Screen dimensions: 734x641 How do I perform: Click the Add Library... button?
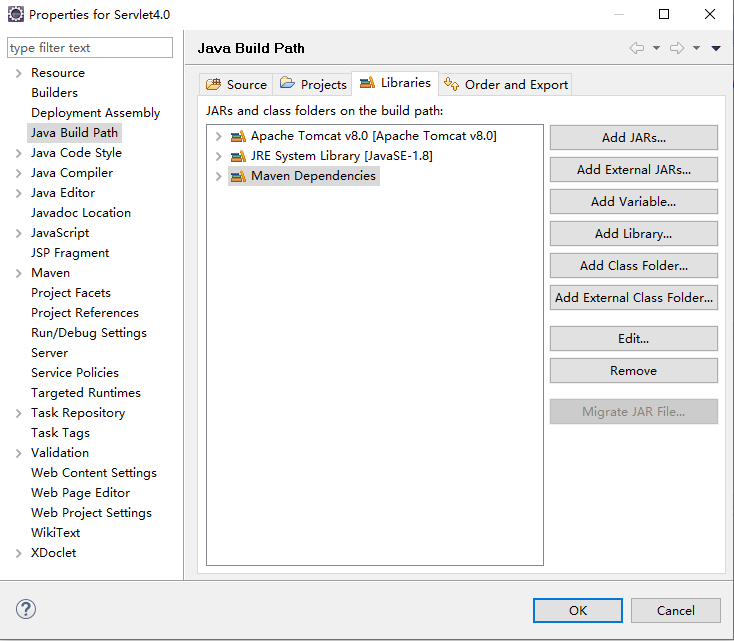point(633,233)
